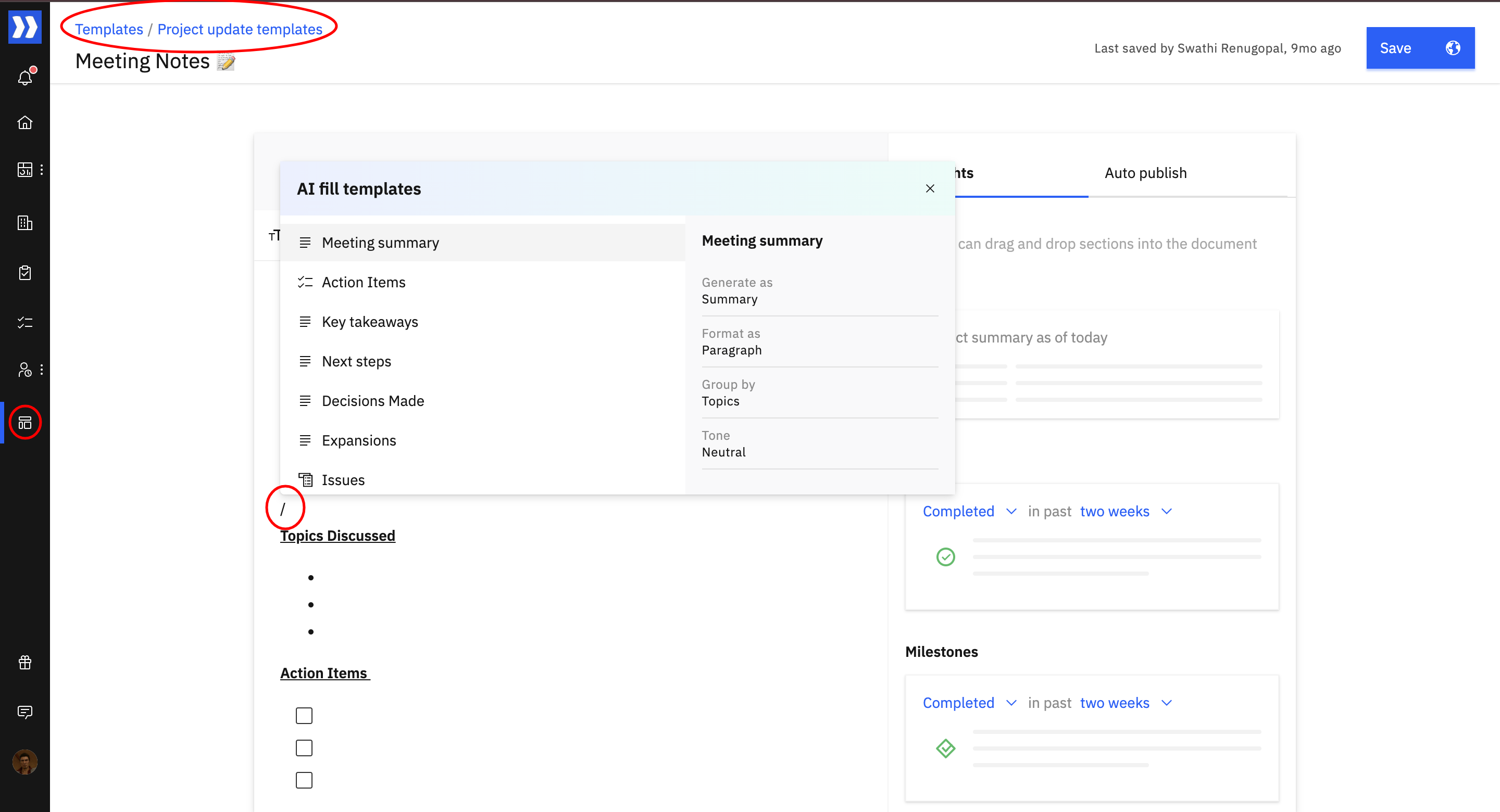Open the notifications bell icon
The width and height of the screenshot is (1500, 812).
pos(24,78)
